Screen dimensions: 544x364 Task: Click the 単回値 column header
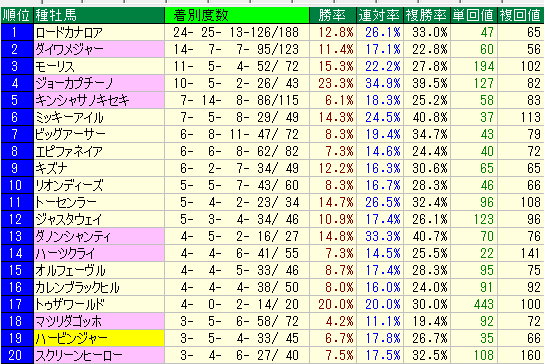[473, 15]
